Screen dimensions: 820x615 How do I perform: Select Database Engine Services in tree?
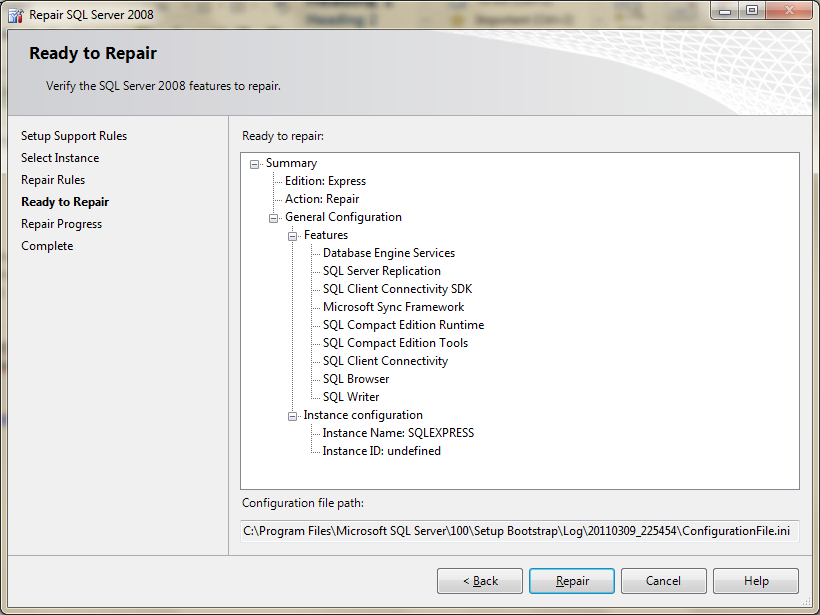388,253
